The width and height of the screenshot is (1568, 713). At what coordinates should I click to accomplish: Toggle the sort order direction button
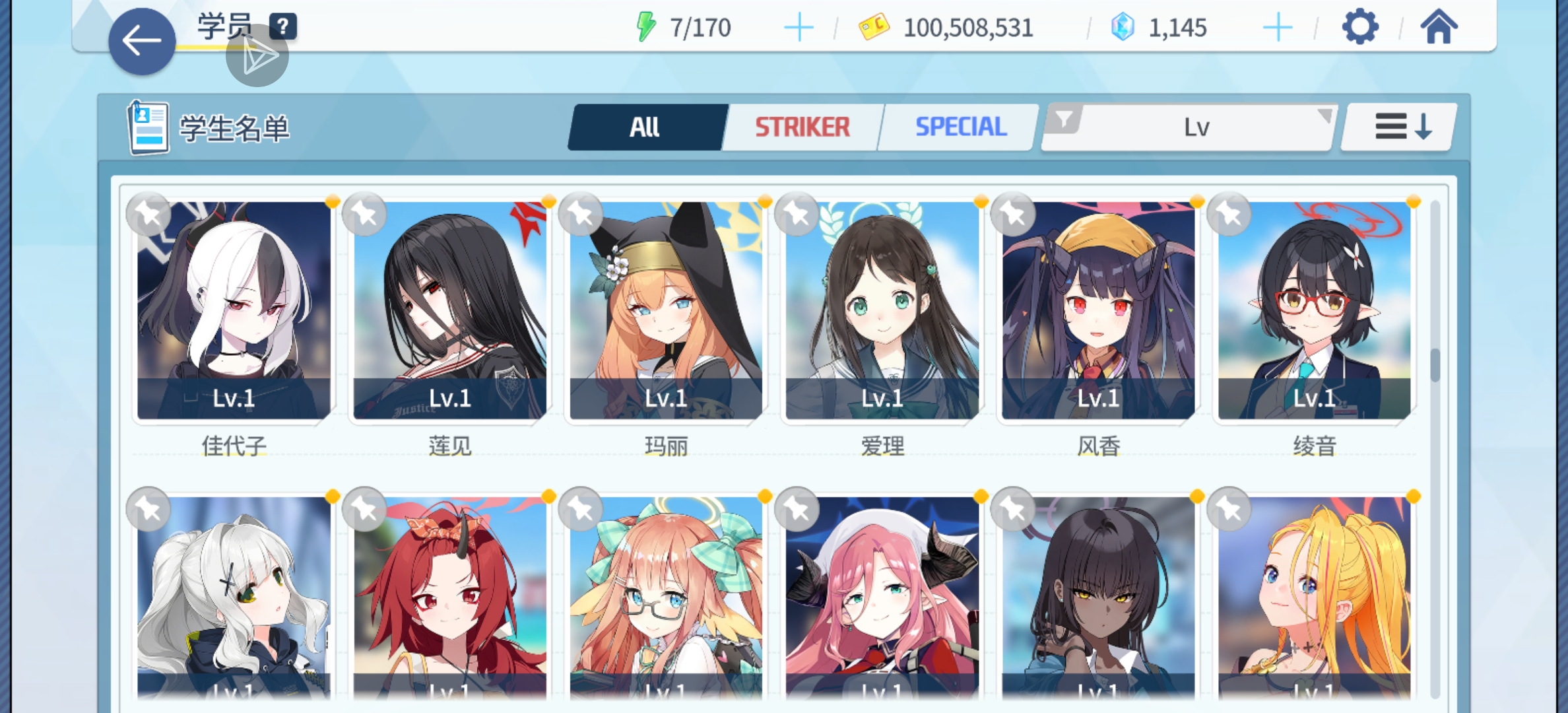pyautogui.click(x=1399, y=127)
